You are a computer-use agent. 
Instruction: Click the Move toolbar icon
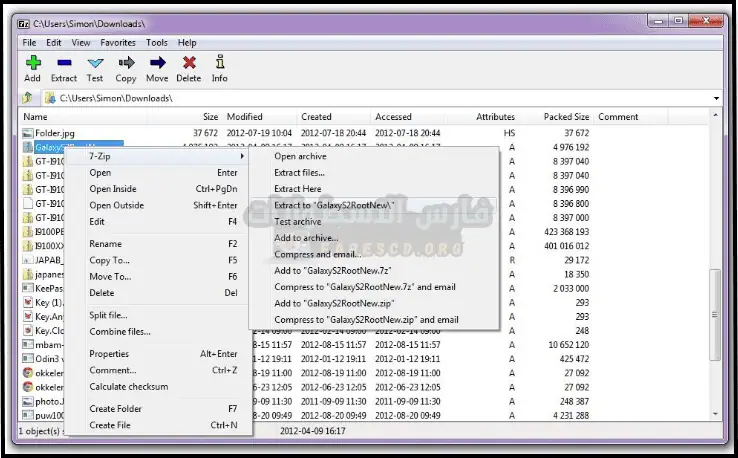click(157, 68)
